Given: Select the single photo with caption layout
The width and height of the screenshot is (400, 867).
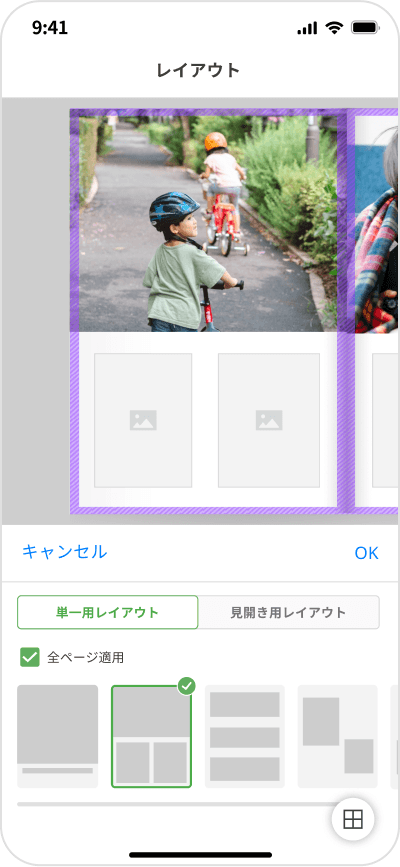Looking at the screenshot, I should coord(58,736).
